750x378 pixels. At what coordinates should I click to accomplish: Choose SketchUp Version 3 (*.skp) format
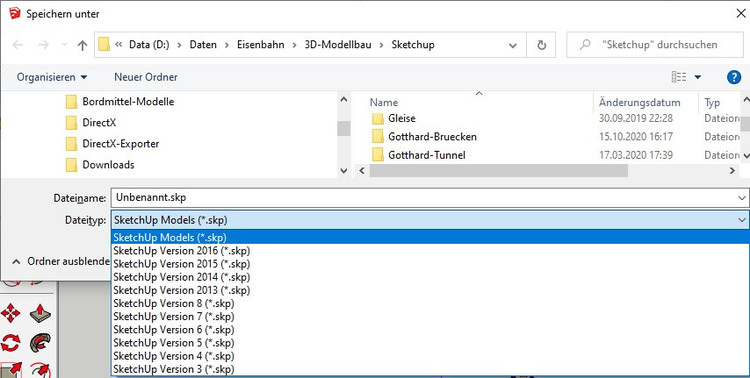point(430,369)
